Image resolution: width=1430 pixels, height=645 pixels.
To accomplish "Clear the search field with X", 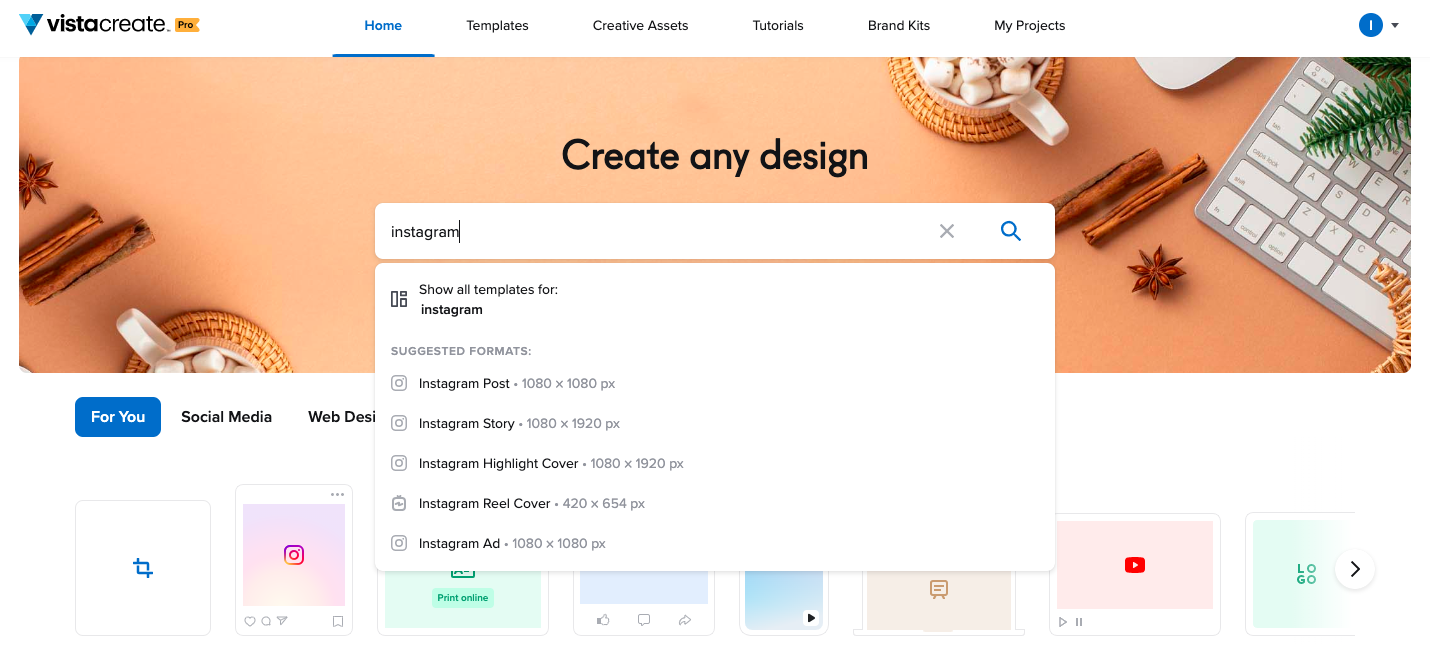I will tap(946, 231).
